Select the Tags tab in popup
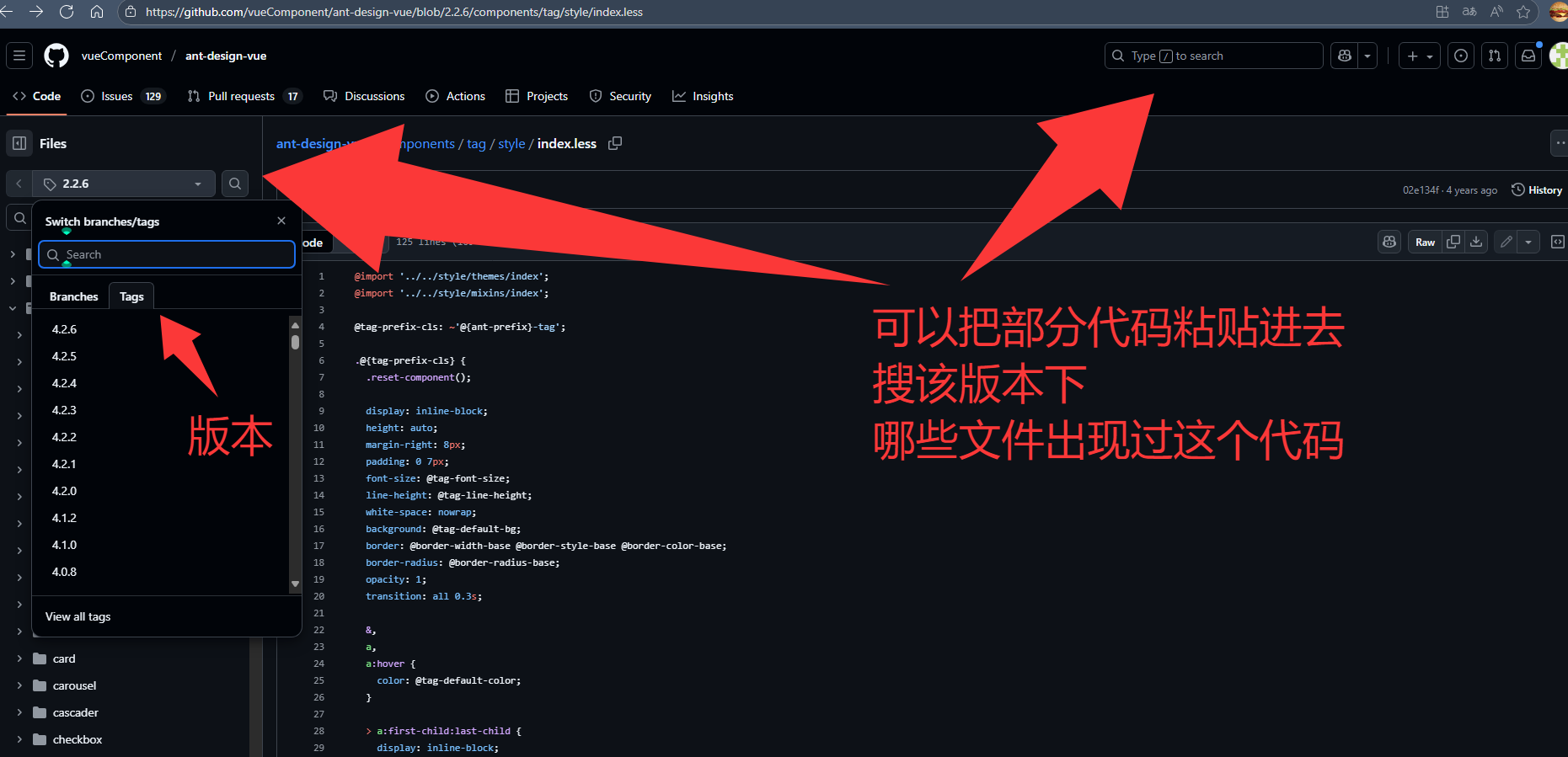1568x757 pixels. point(131,296)
